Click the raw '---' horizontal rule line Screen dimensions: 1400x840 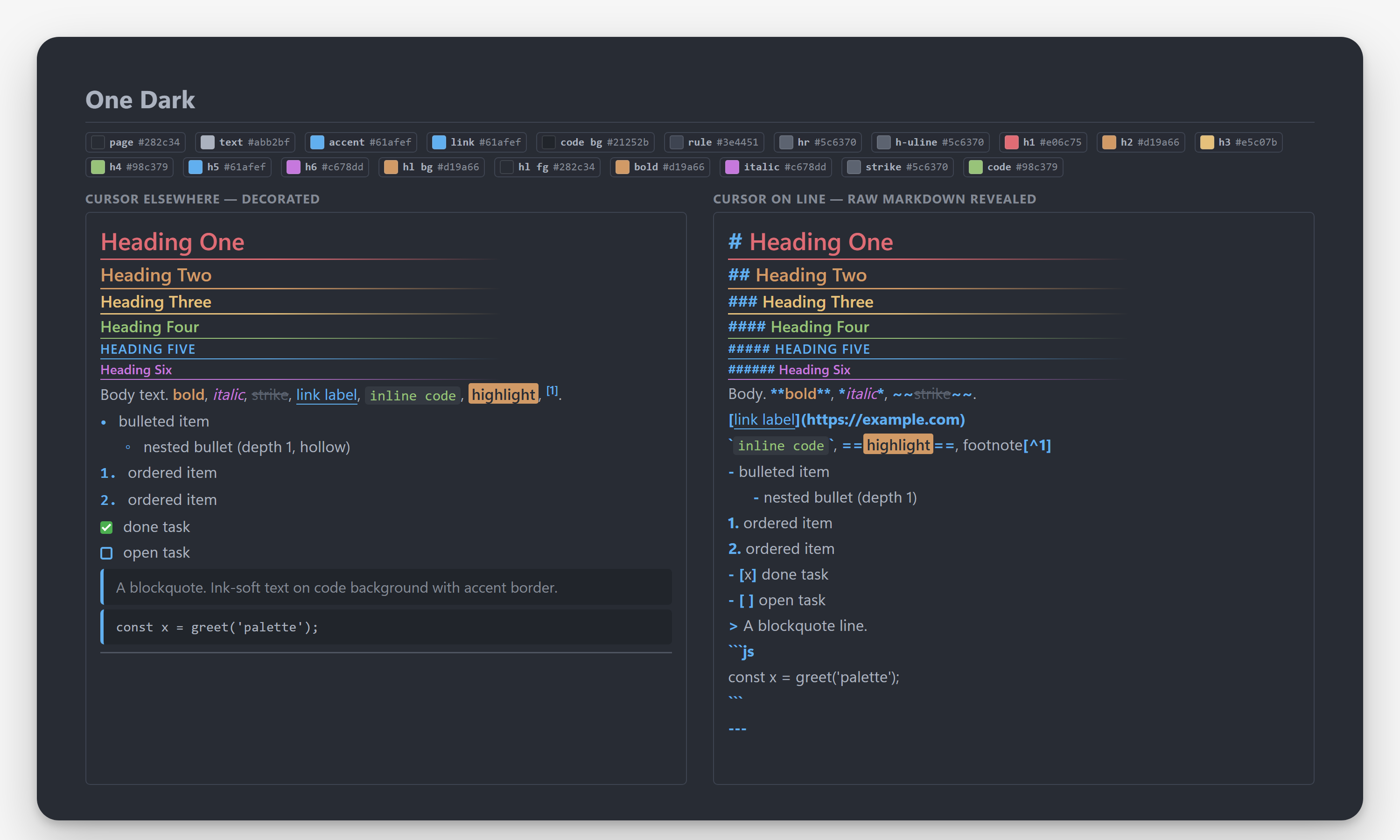[x=737, y=729]
